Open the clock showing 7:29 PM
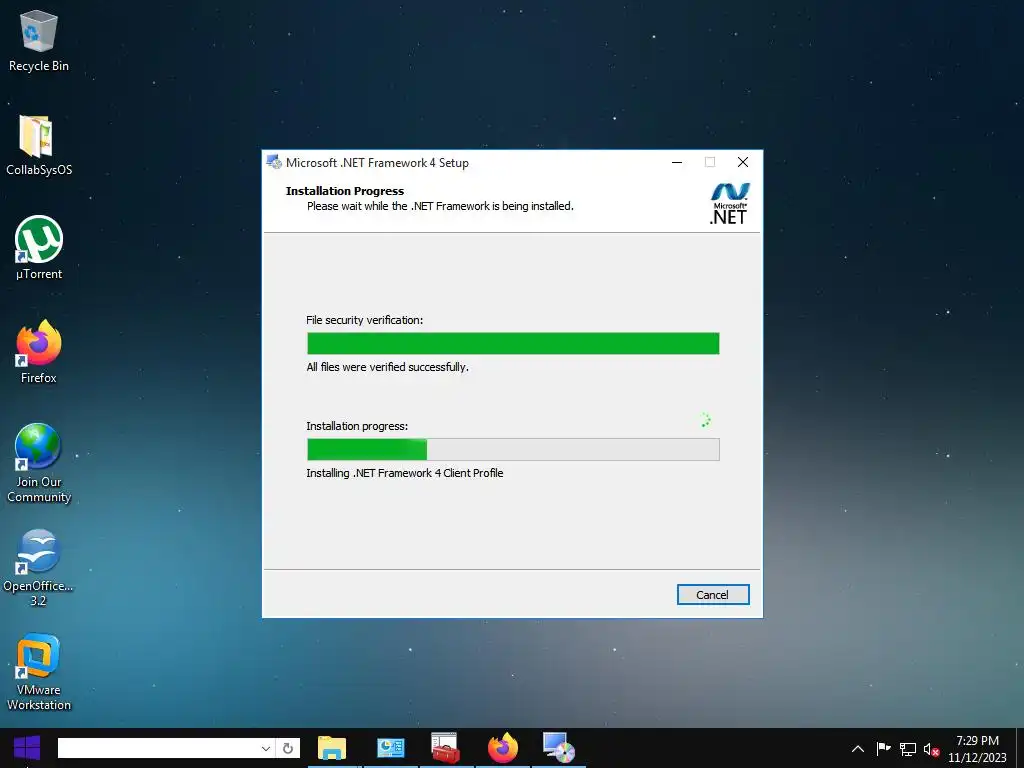 (977, 748)
